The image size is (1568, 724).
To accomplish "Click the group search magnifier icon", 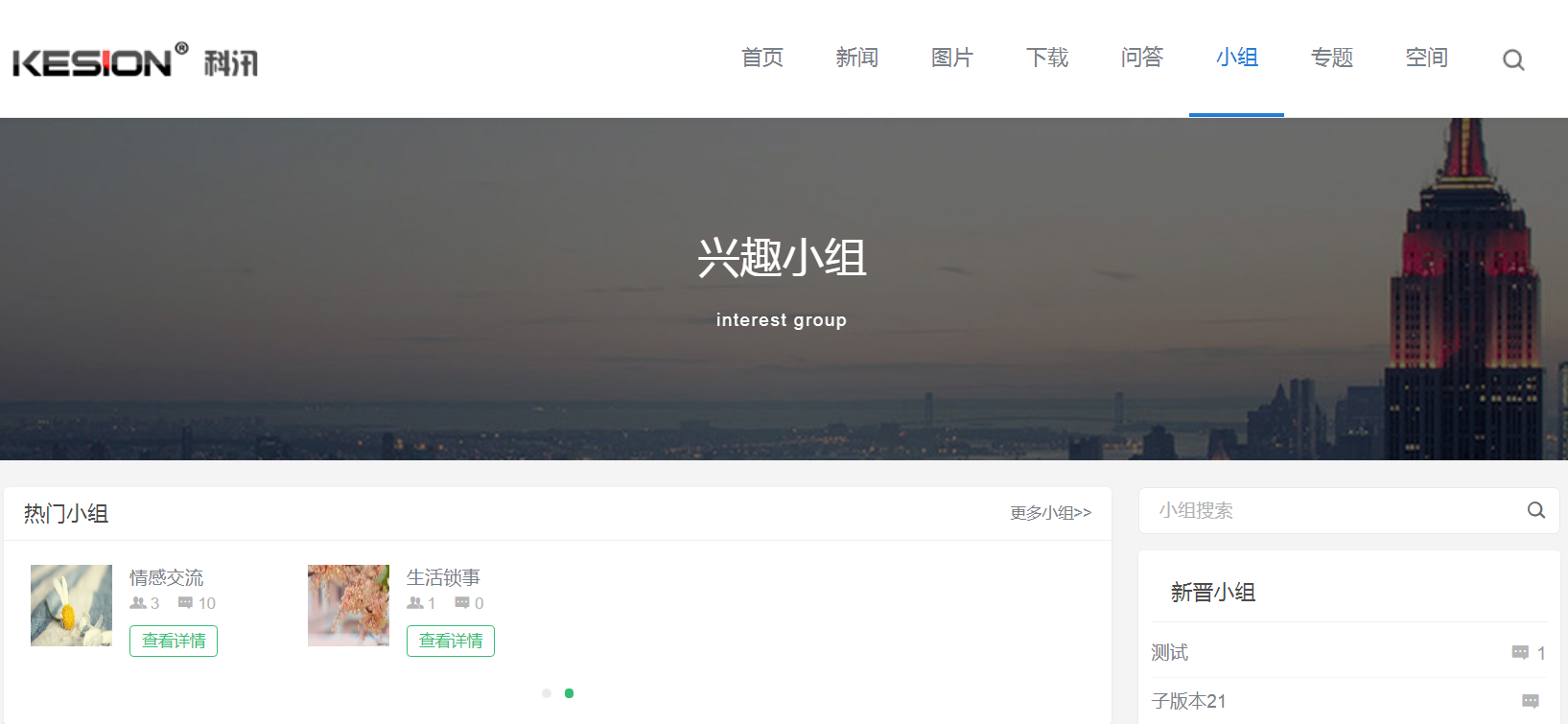I will [1535, 510].
